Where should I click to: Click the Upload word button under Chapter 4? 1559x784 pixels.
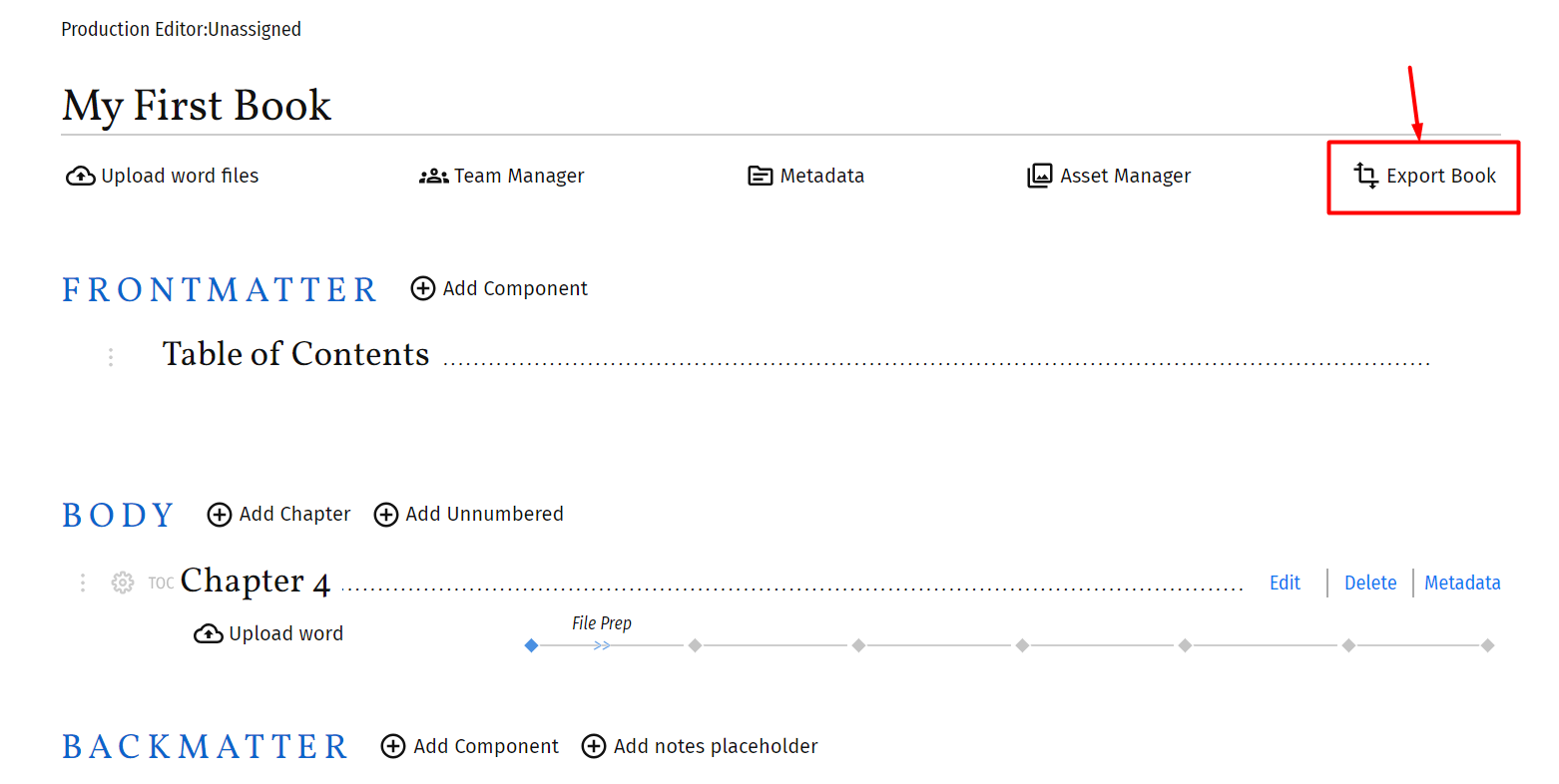coord(268,633)
